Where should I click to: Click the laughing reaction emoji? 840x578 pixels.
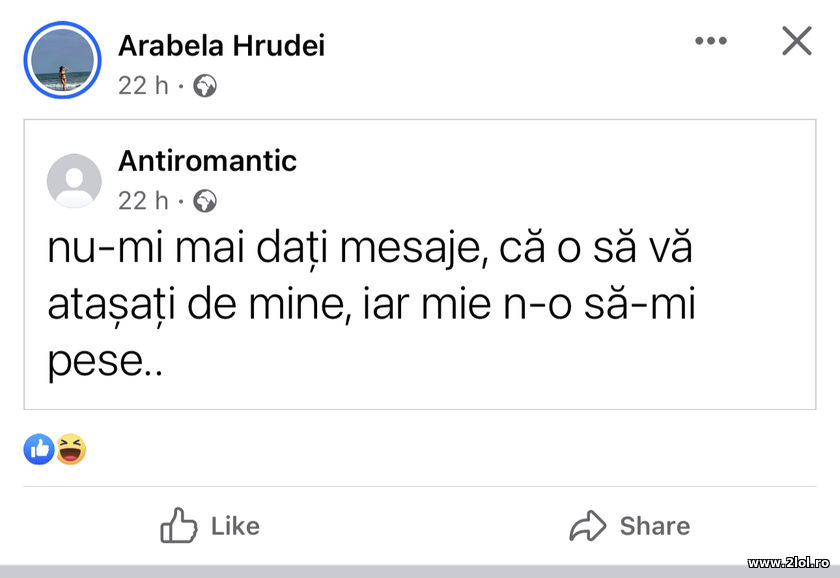69,451
